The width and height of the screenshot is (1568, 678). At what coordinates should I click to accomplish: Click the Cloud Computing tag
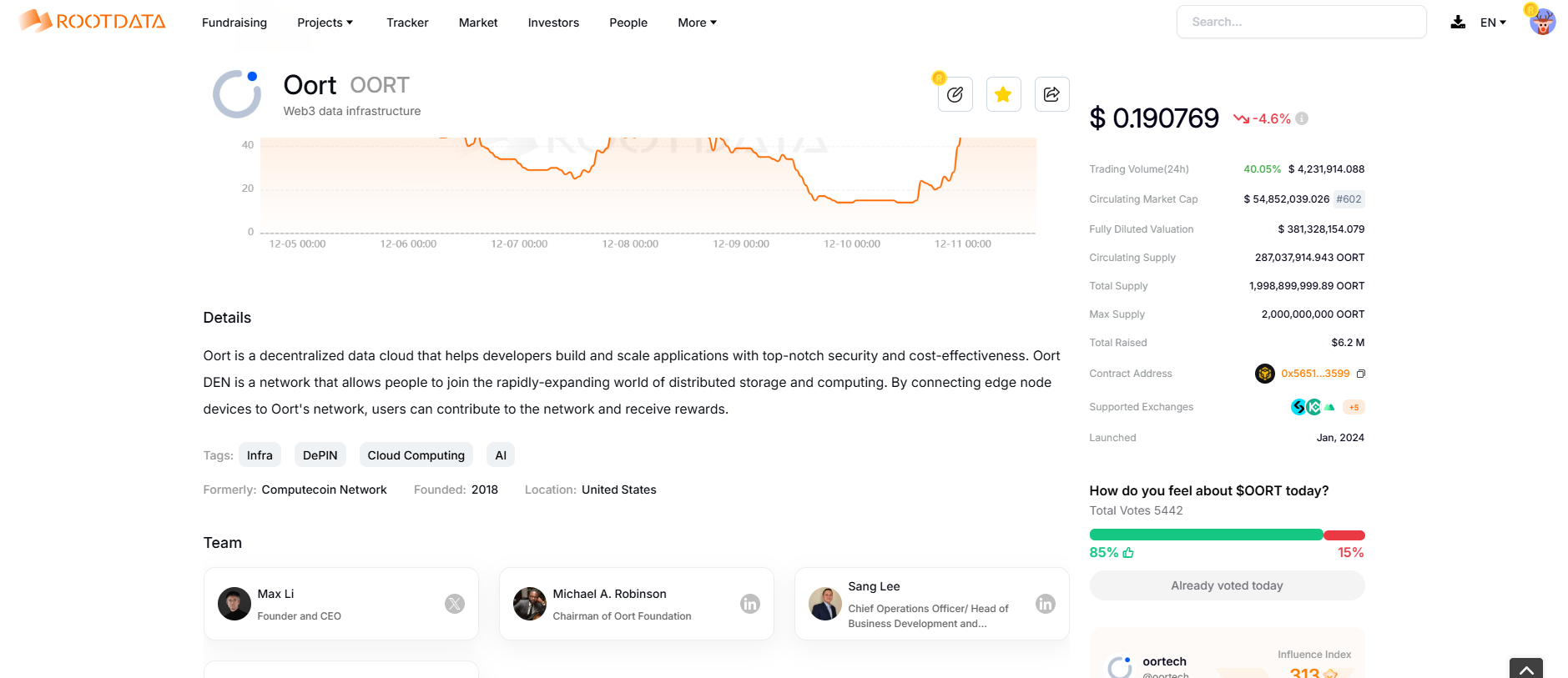(416, 455)
